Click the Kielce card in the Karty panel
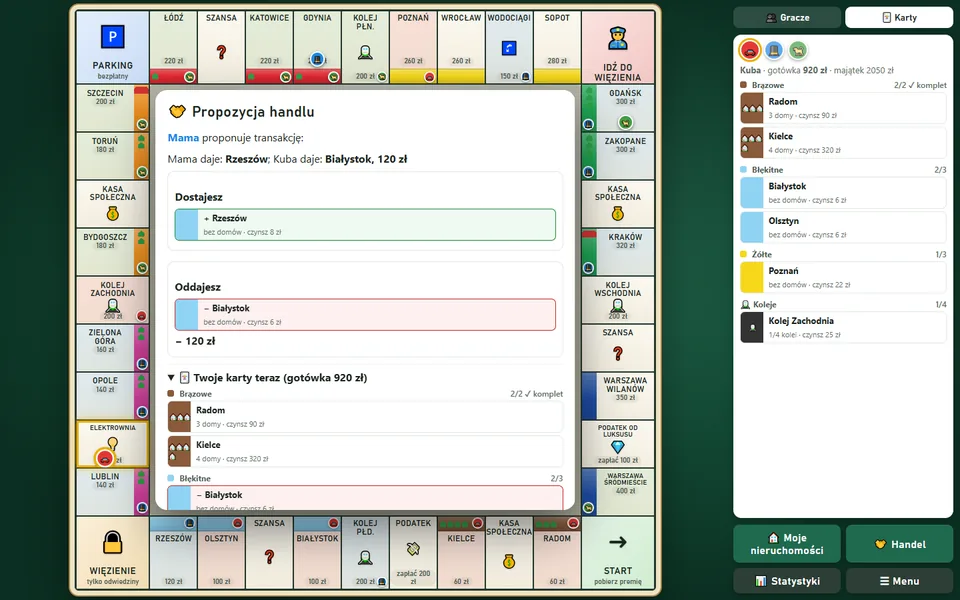960x600 pixels. pyautogui.click(x=843, y=143)
